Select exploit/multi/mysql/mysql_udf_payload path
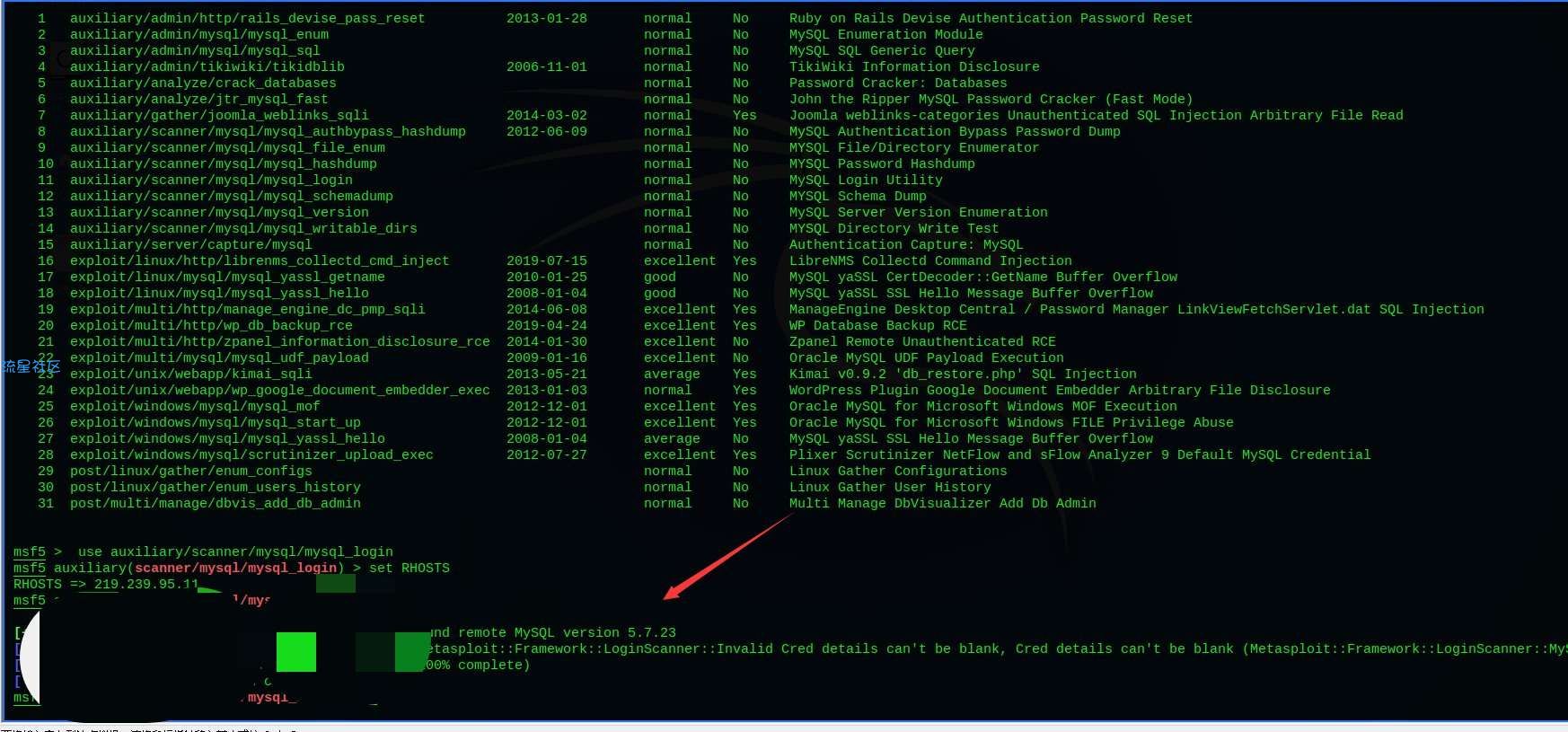 [219, 357]
